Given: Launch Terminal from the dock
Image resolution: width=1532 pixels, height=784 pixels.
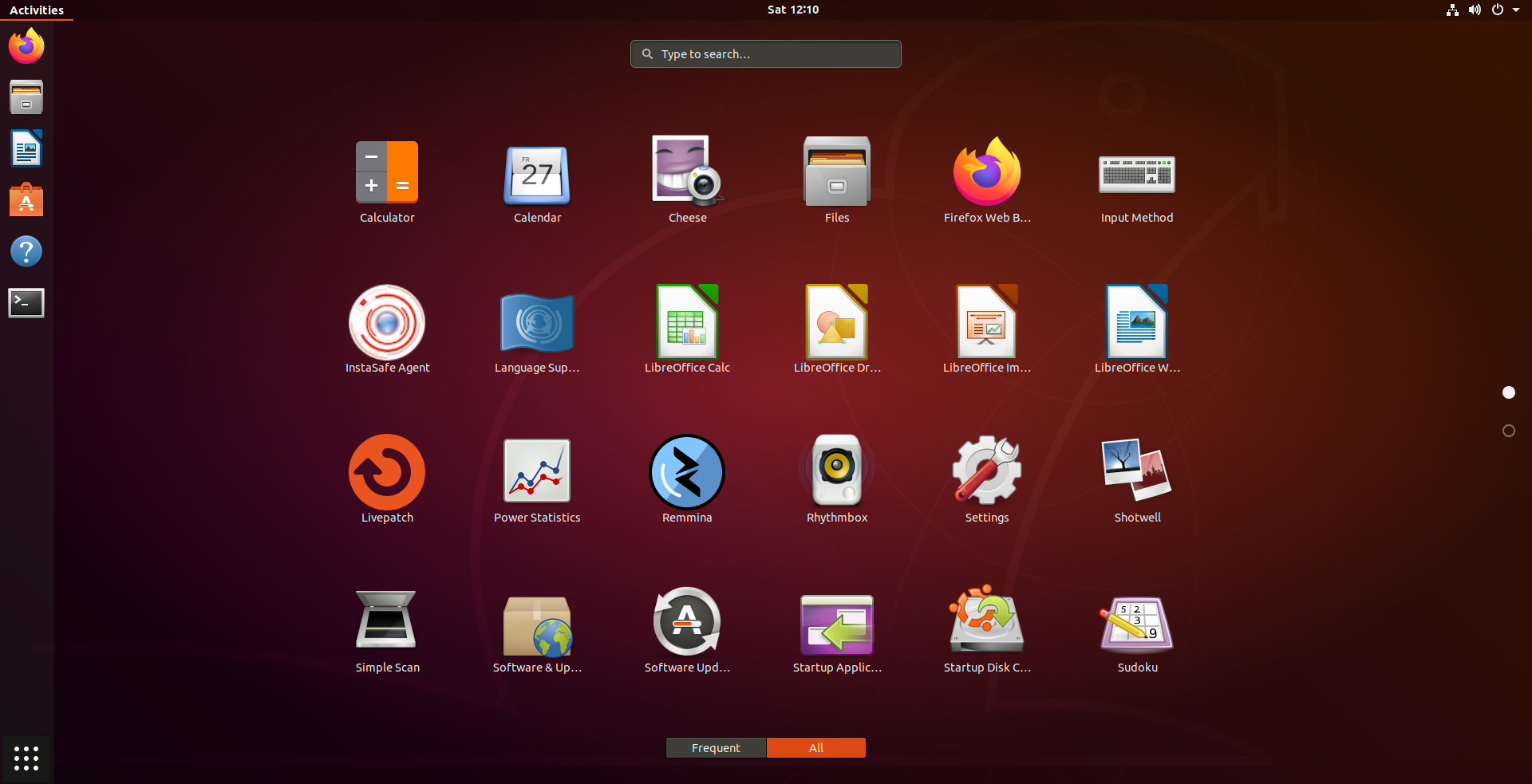Looking at the screenshot, I should [x=26, y=303].
